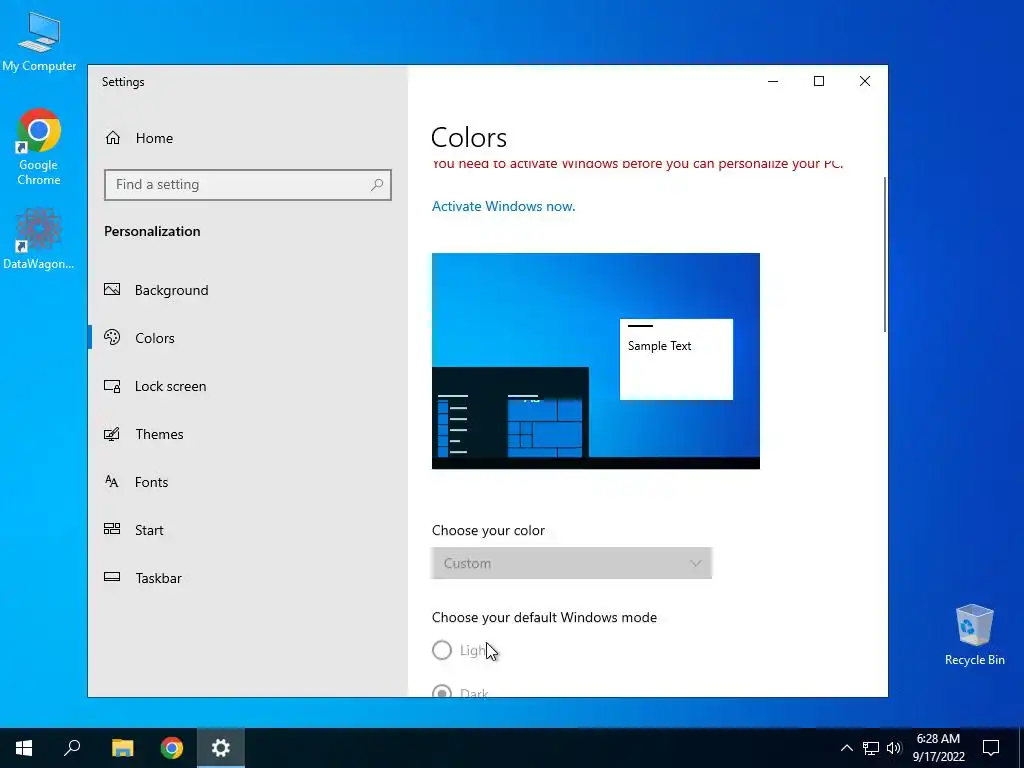1024x768 pixels.
Task: Close the Settings window
Action: tap(865, 81)
